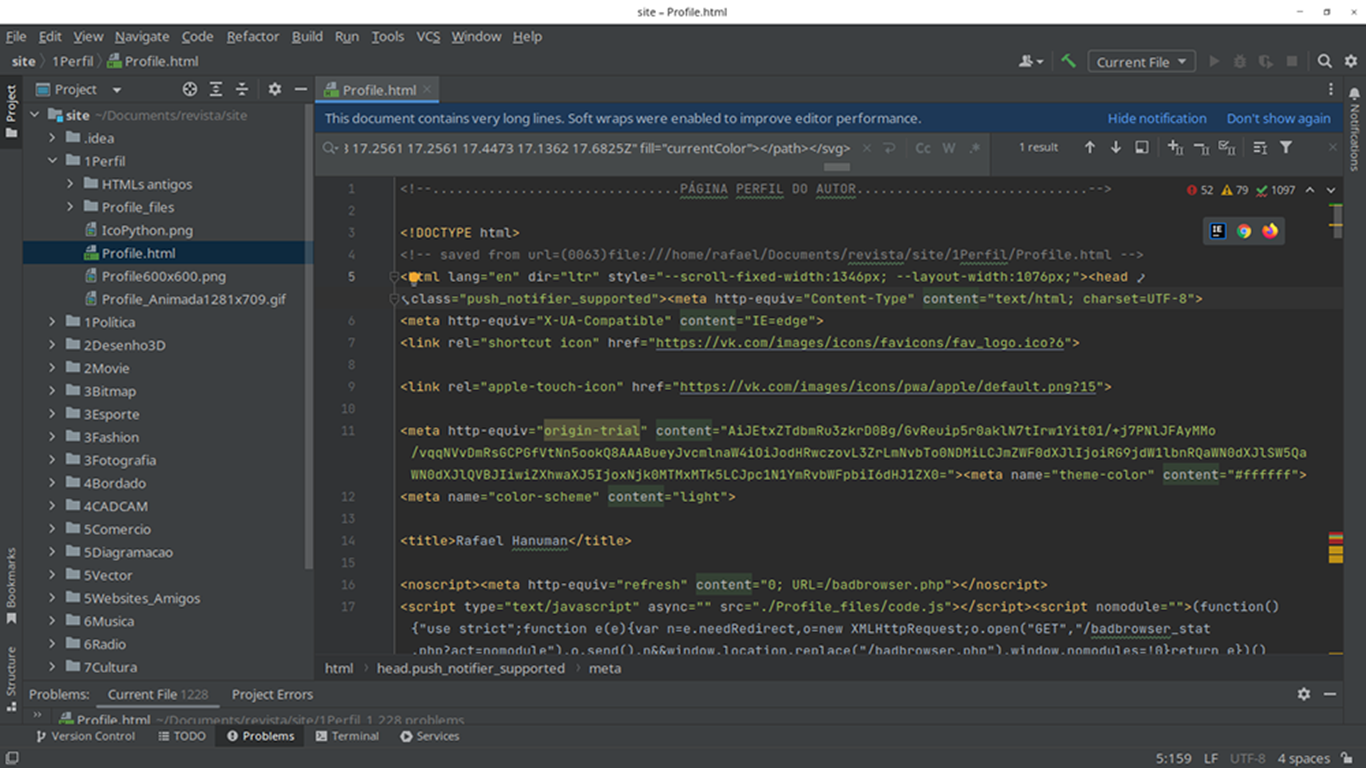
Task: Open the VCS menu
Action: click(x=428, y=36)
